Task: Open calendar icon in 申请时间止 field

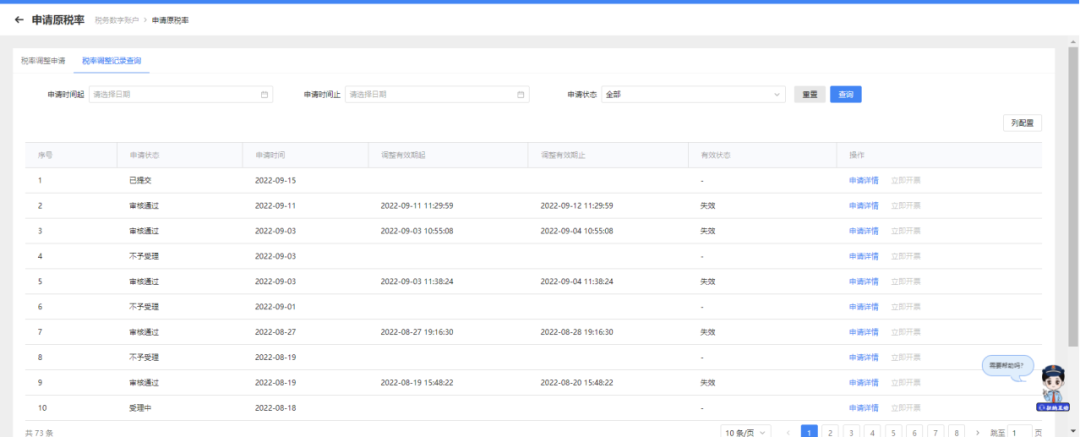Action: point(521,94)
